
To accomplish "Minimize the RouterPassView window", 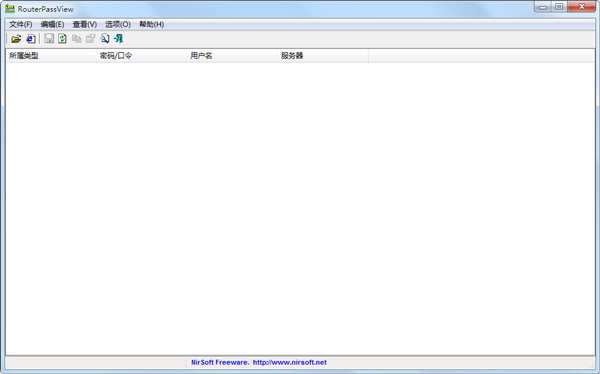I will [543, 7].
